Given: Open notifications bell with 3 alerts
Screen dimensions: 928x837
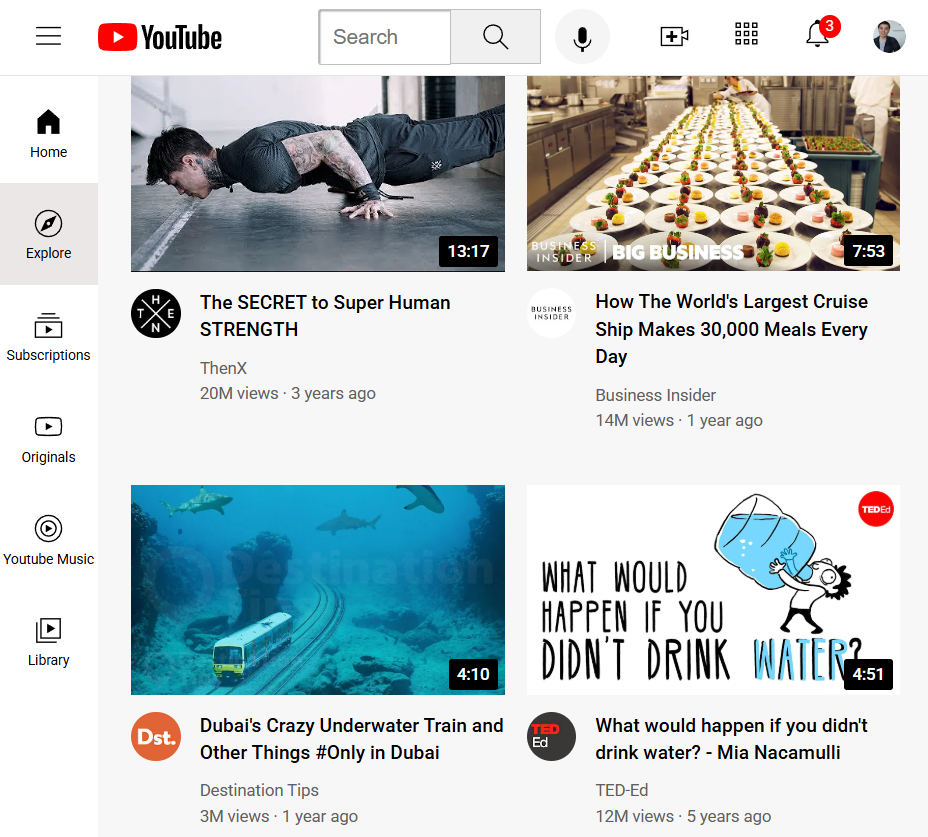Looking at the screenshot, I should pos(817,35).
